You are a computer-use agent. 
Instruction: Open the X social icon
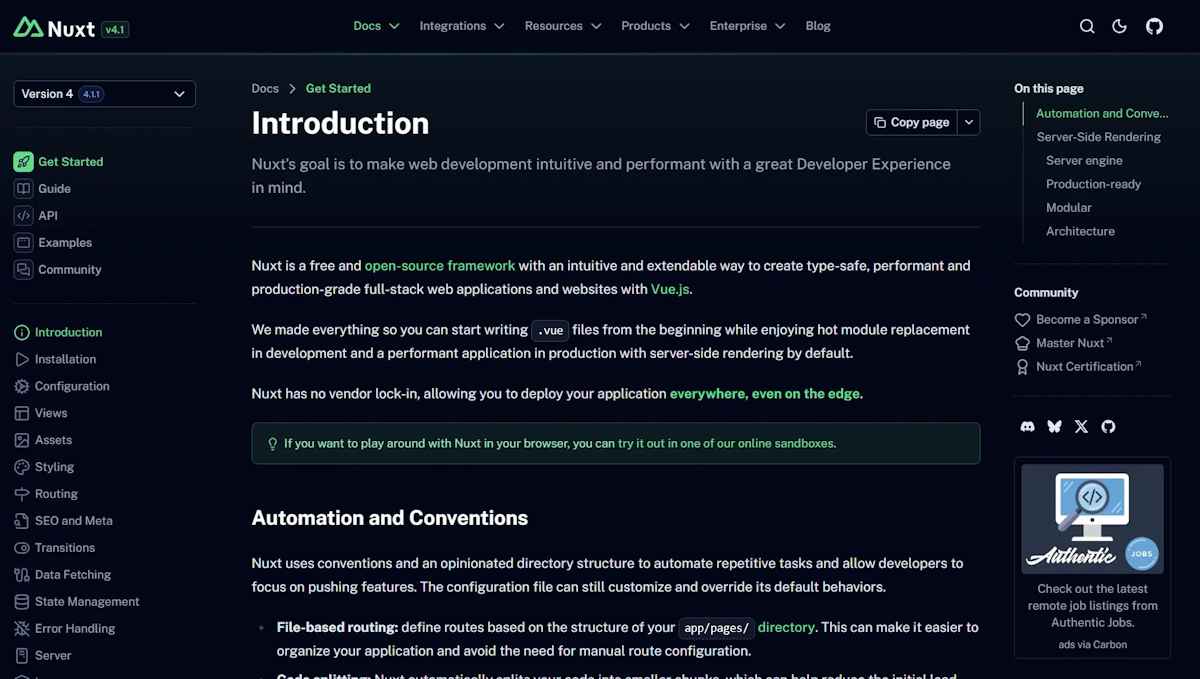click(1081, 426)
